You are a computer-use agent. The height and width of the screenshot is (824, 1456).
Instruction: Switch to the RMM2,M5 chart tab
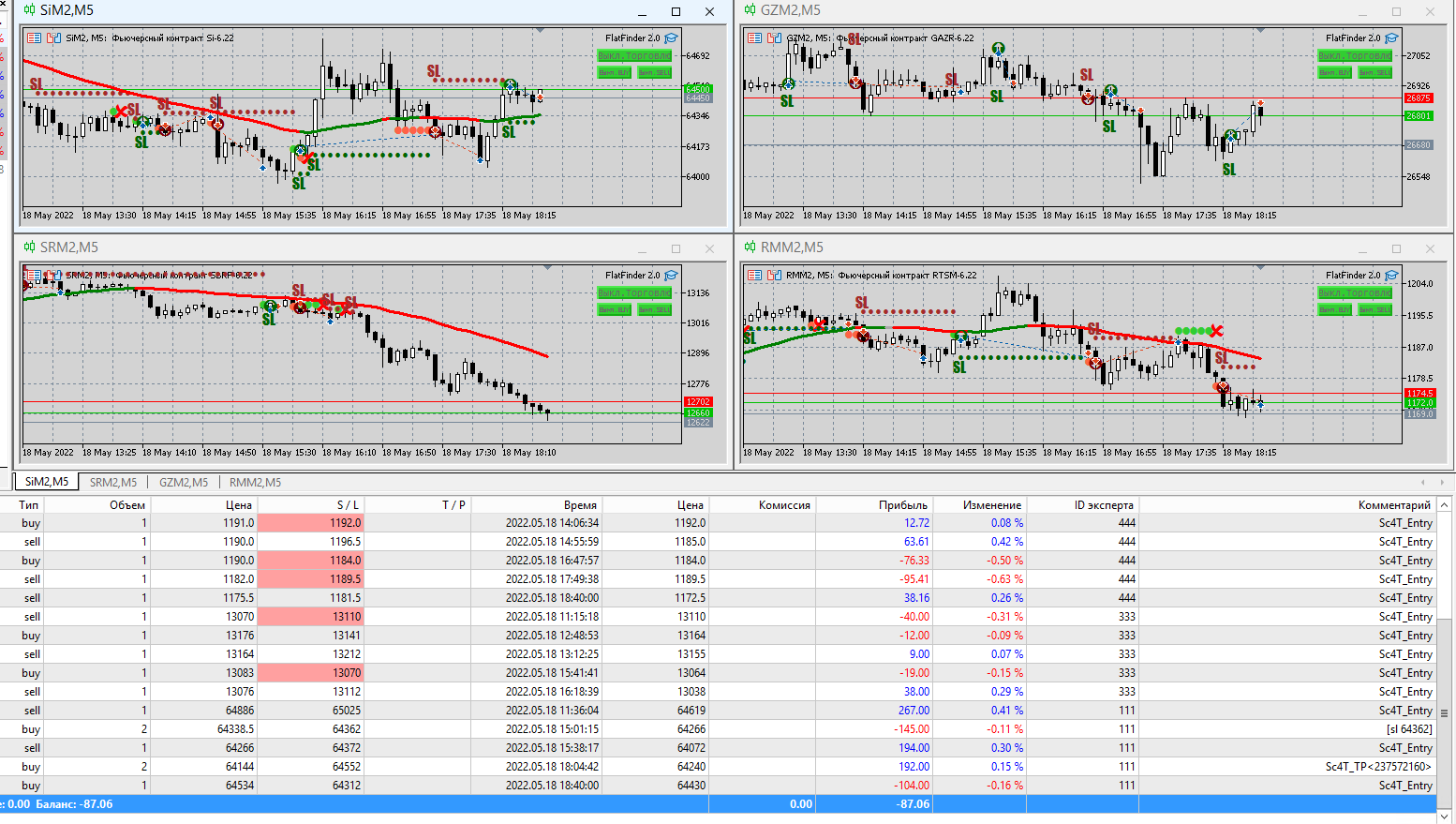[x=255, y=482]
